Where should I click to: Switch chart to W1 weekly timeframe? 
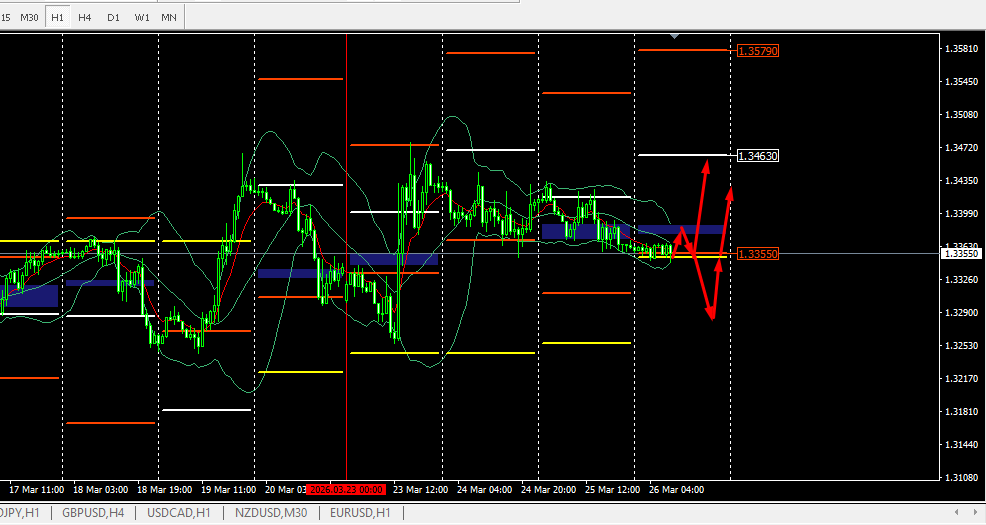point(142,18)
